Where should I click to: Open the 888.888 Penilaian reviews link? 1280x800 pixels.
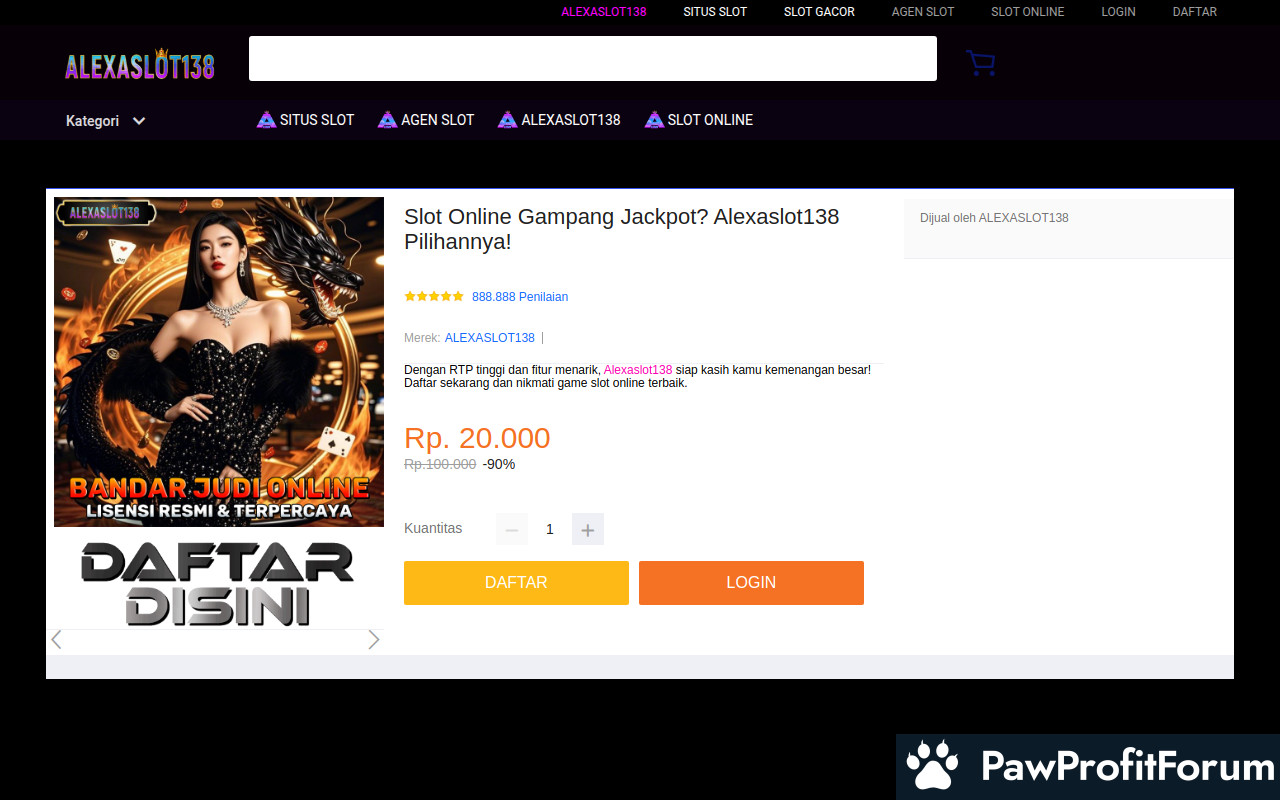coord(520,297)
